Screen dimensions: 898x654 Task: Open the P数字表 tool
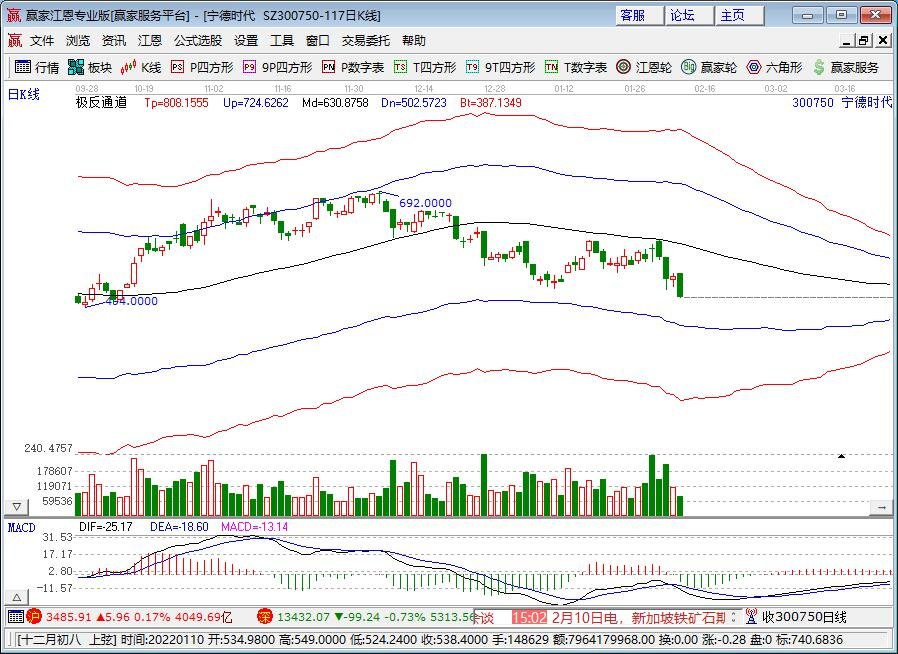[353, 68]
